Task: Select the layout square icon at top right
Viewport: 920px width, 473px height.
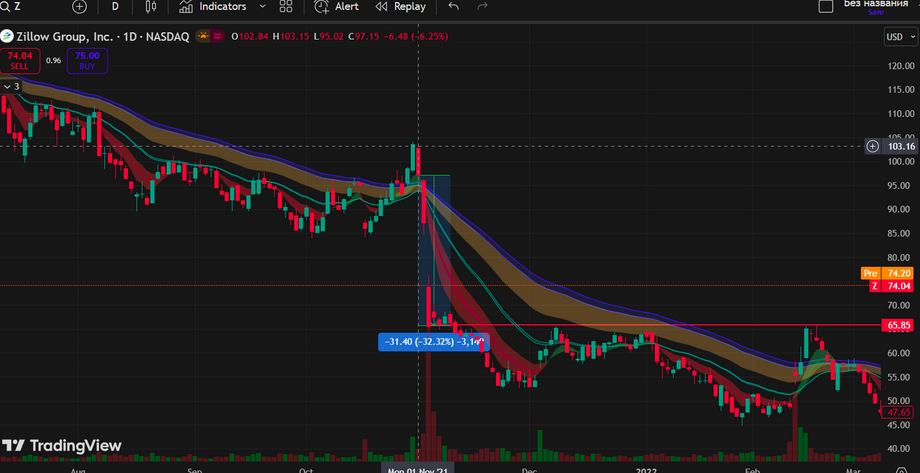Action: 825,6
